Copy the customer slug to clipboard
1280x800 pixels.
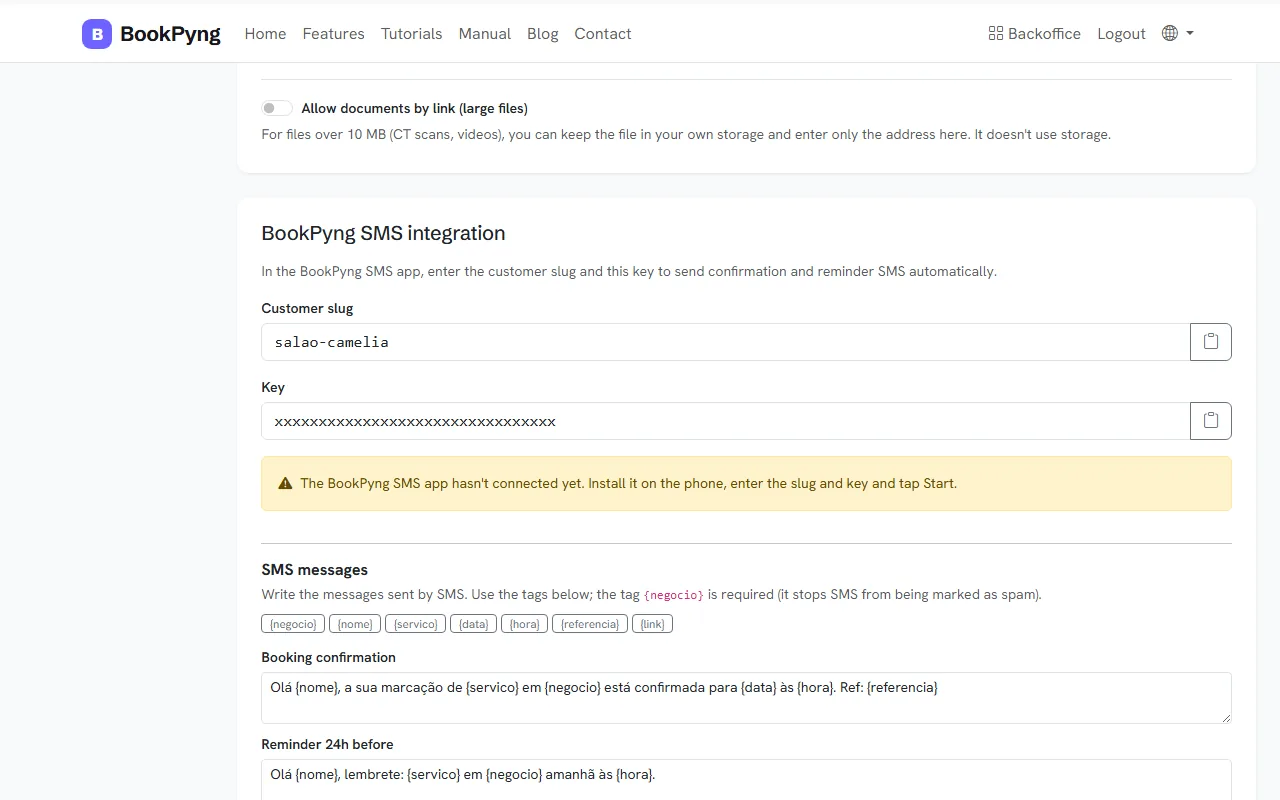[x=1211, y=342]
